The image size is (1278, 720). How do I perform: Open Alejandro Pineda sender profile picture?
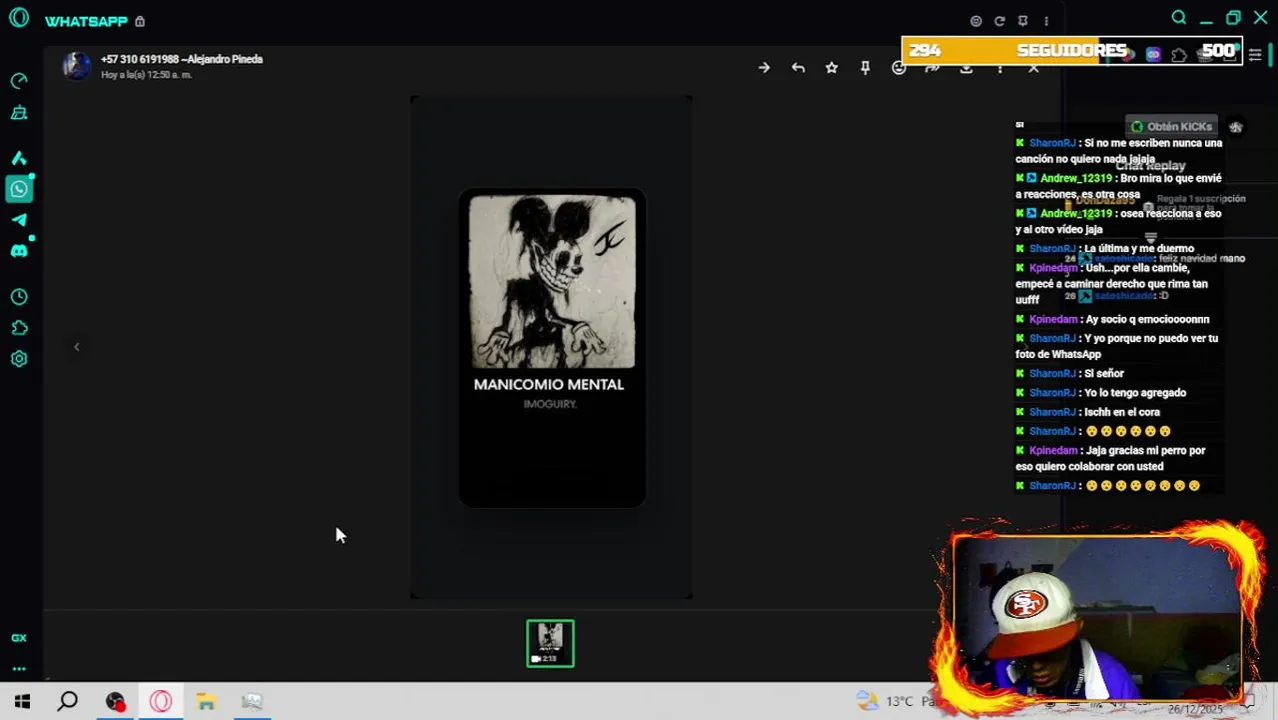[x=77, y=66]
